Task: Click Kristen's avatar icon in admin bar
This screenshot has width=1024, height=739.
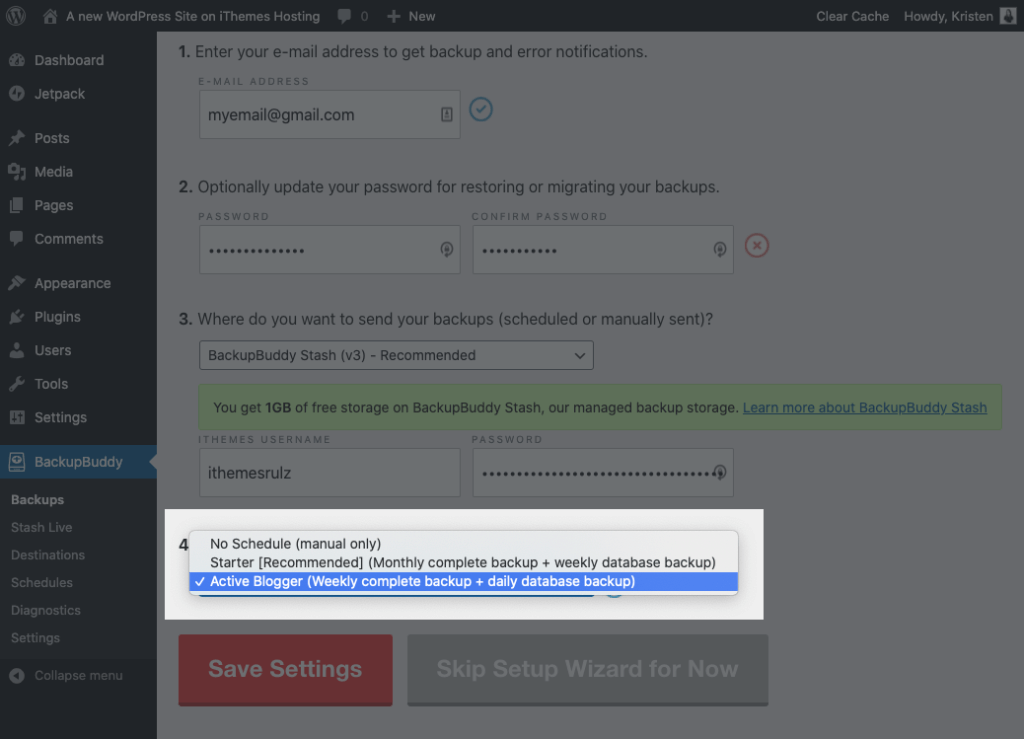Action: point(1008,16)
